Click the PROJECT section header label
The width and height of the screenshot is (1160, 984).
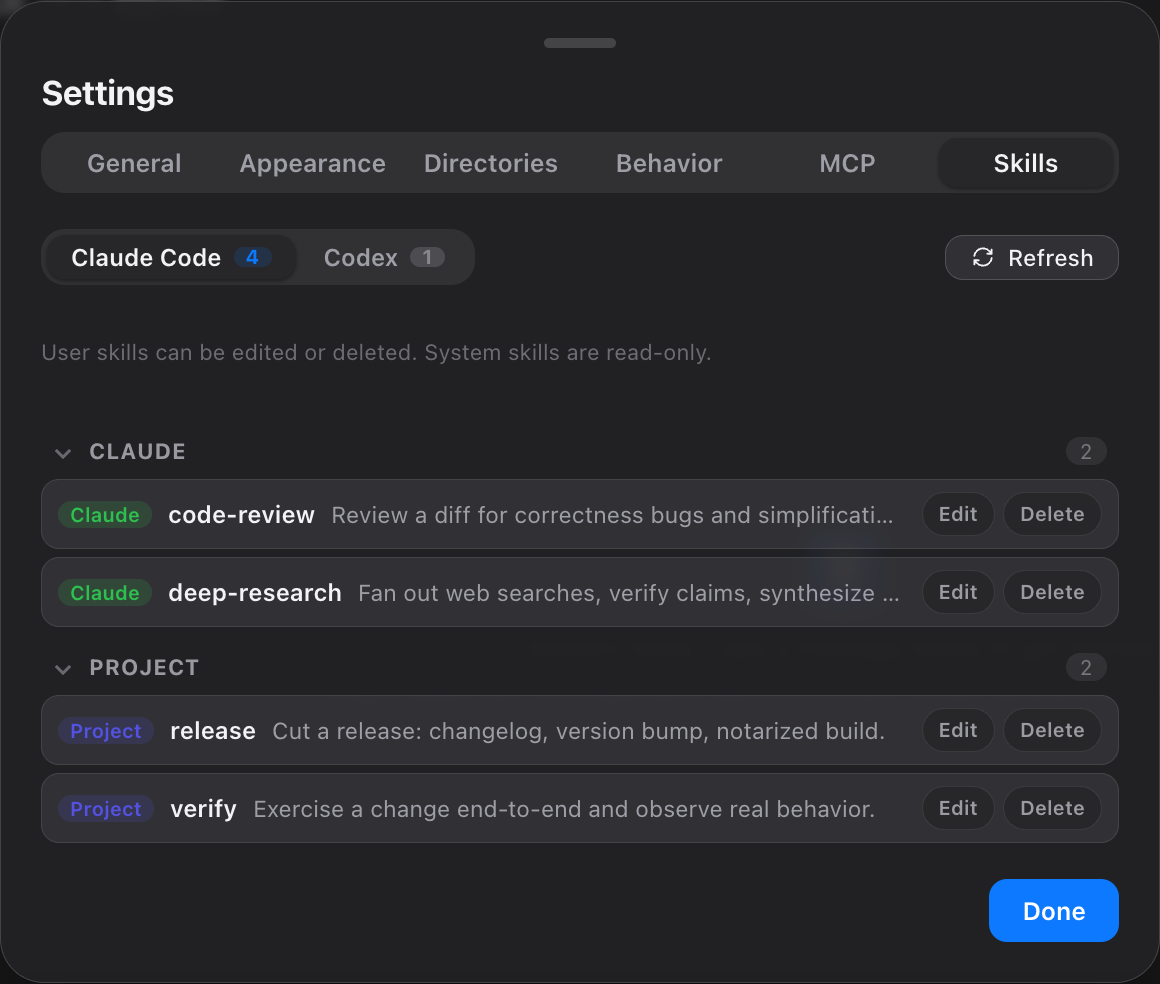coord(144,667)
